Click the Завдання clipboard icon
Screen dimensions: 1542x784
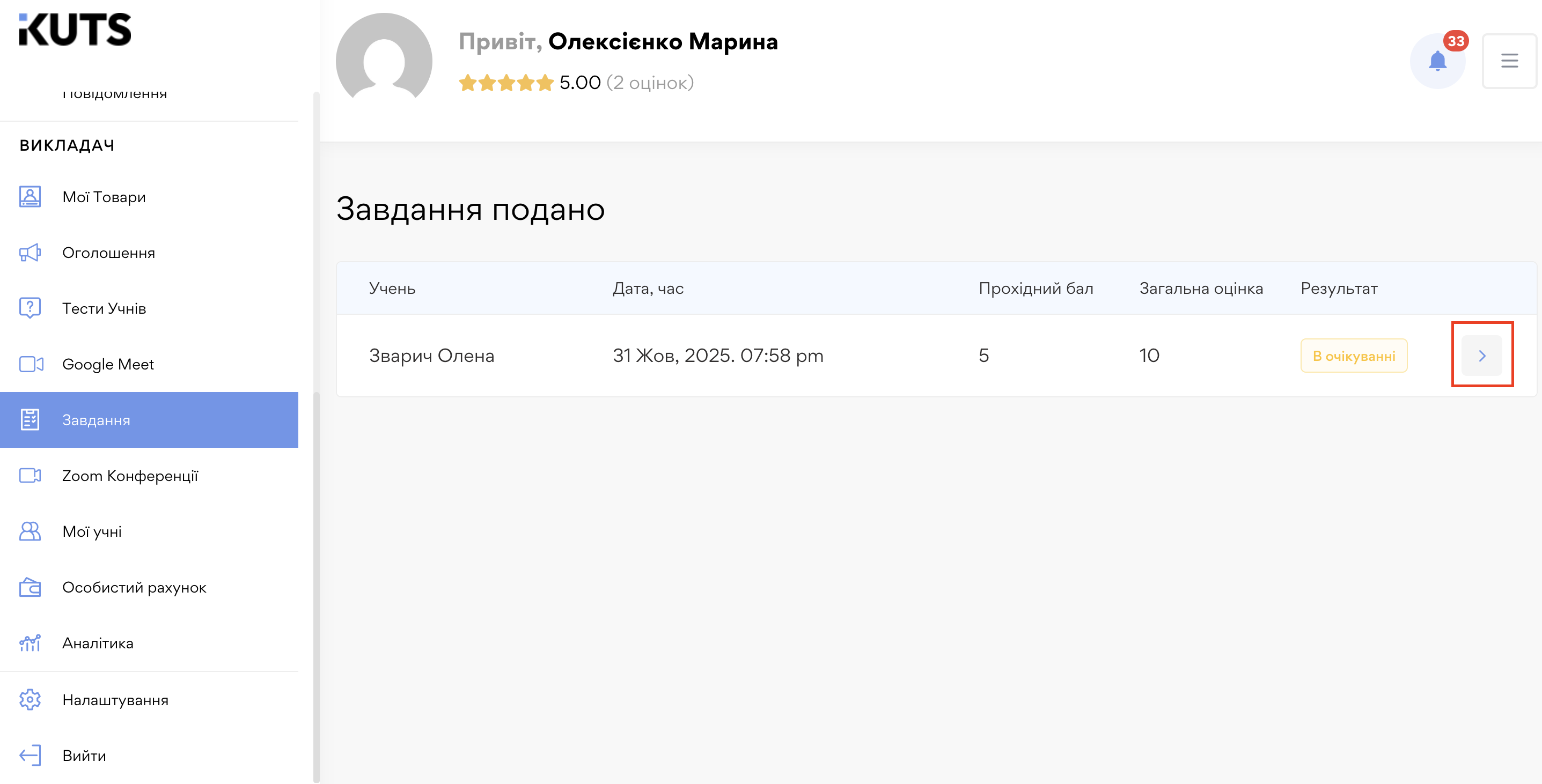(30, 419)
